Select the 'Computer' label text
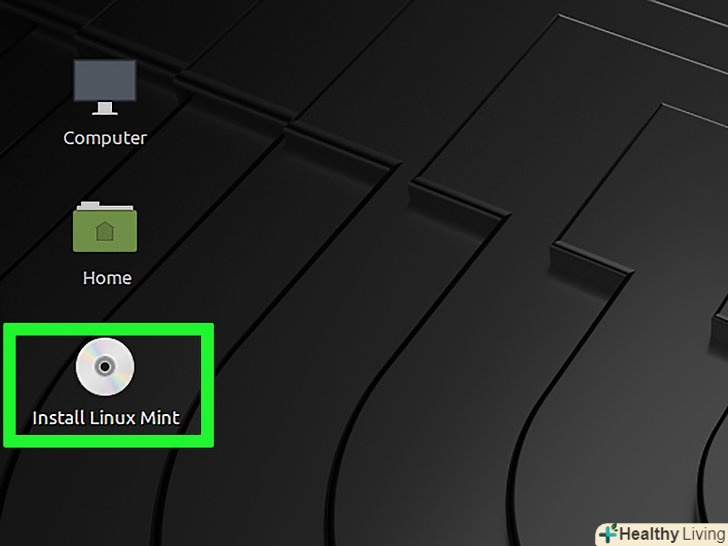 point(105,138)
